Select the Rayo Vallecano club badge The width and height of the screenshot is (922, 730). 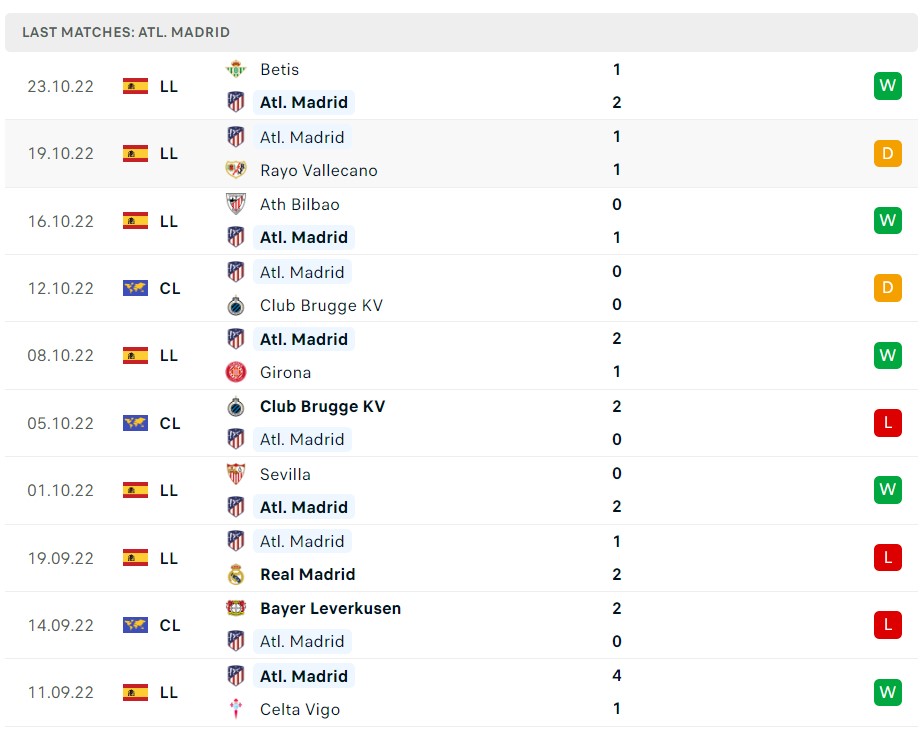click(236, 170)
